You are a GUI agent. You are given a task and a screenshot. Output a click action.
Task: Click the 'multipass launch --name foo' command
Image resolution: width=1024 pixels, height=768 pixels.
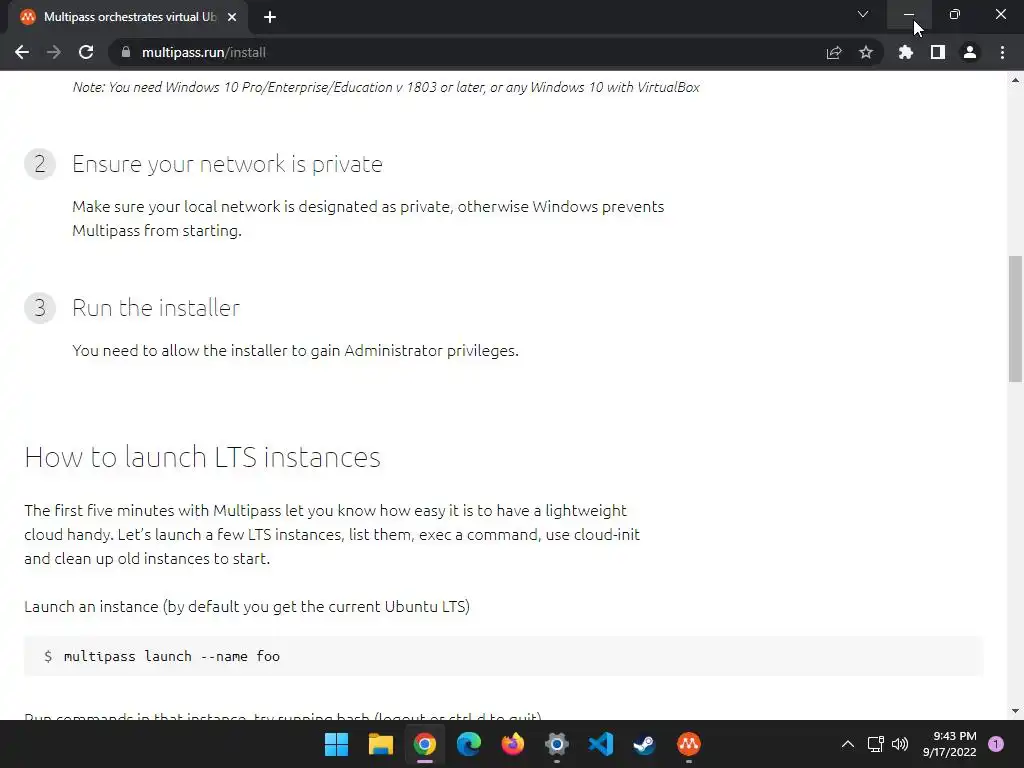click(x=172, y=656)
